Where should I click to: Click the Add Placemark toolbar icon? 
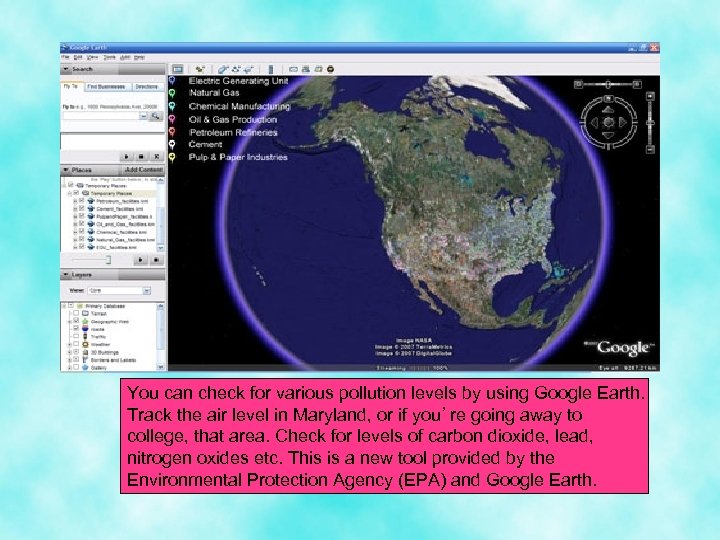pyautogui.click(x=200, y=69)
